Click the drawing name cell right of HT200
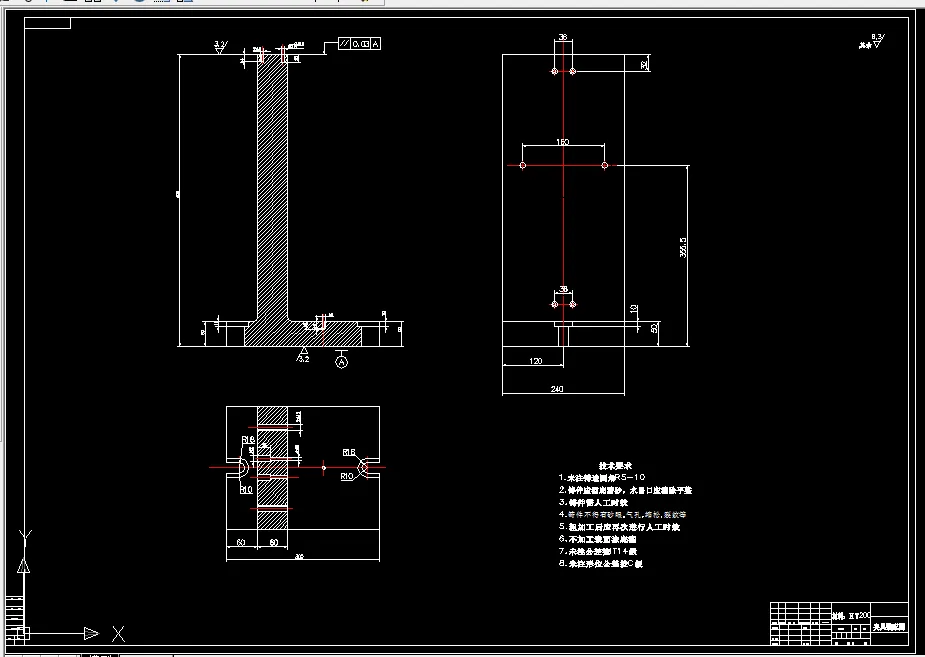 tap(890, 627)
